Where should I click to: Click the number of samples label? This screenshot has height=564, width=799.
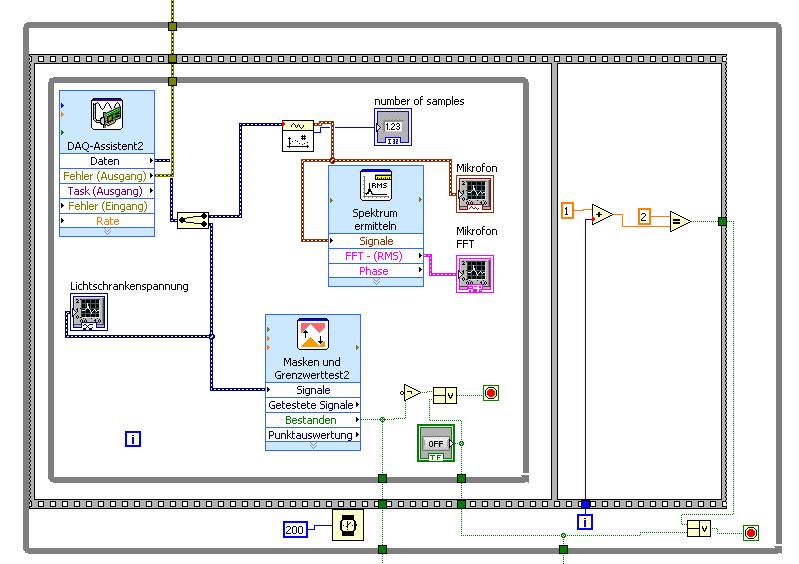419,101
